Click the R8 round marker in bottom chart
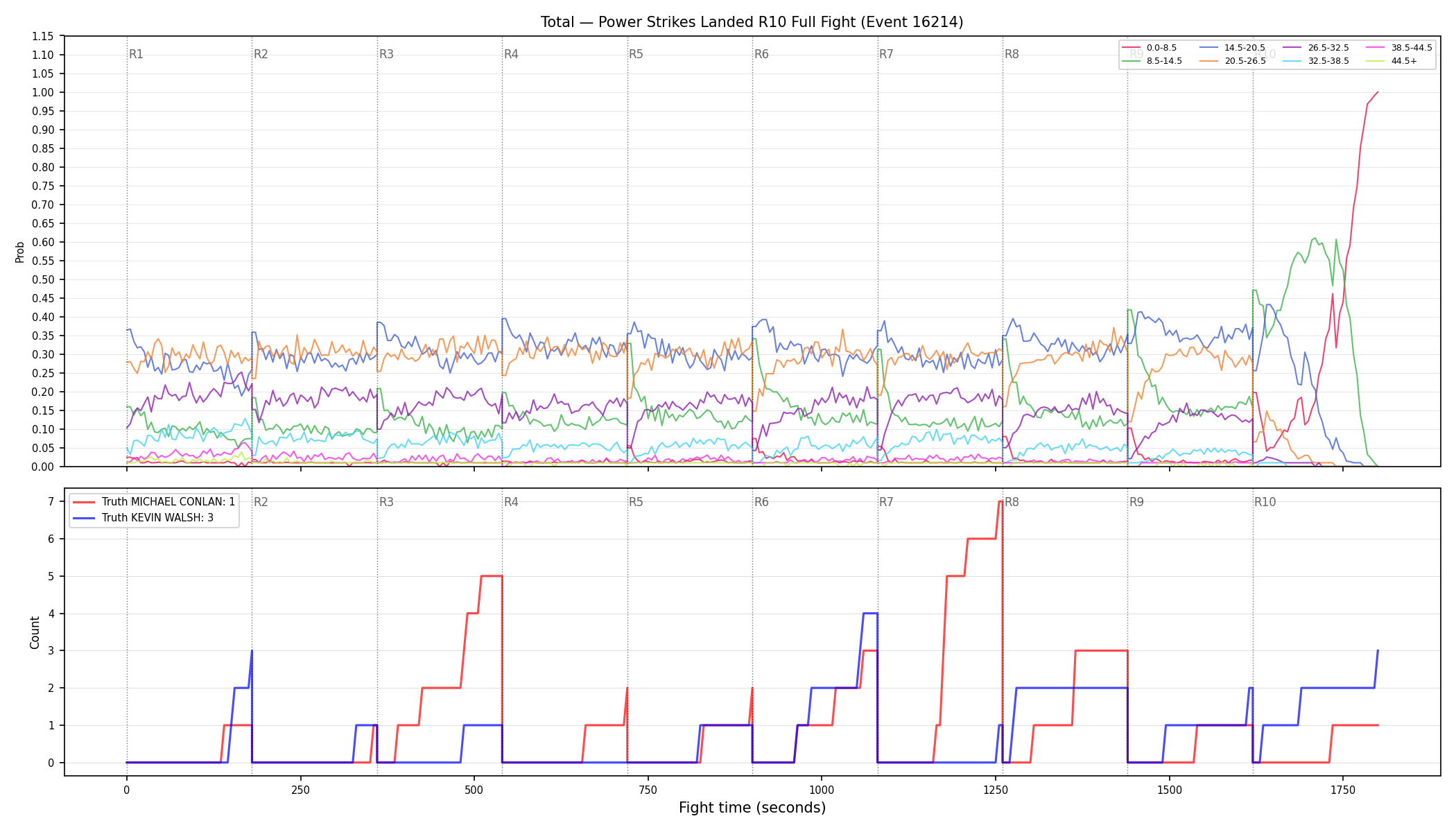 [x=1012, y=502]
